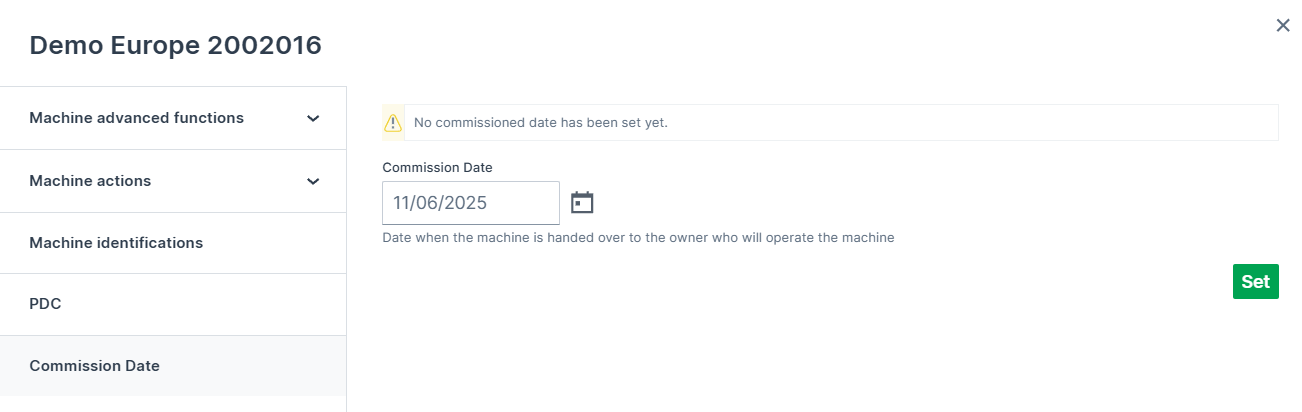Click the 'No commissioned date' warning message
This screenshot has width=1302, height=412.
pos(540,123)
